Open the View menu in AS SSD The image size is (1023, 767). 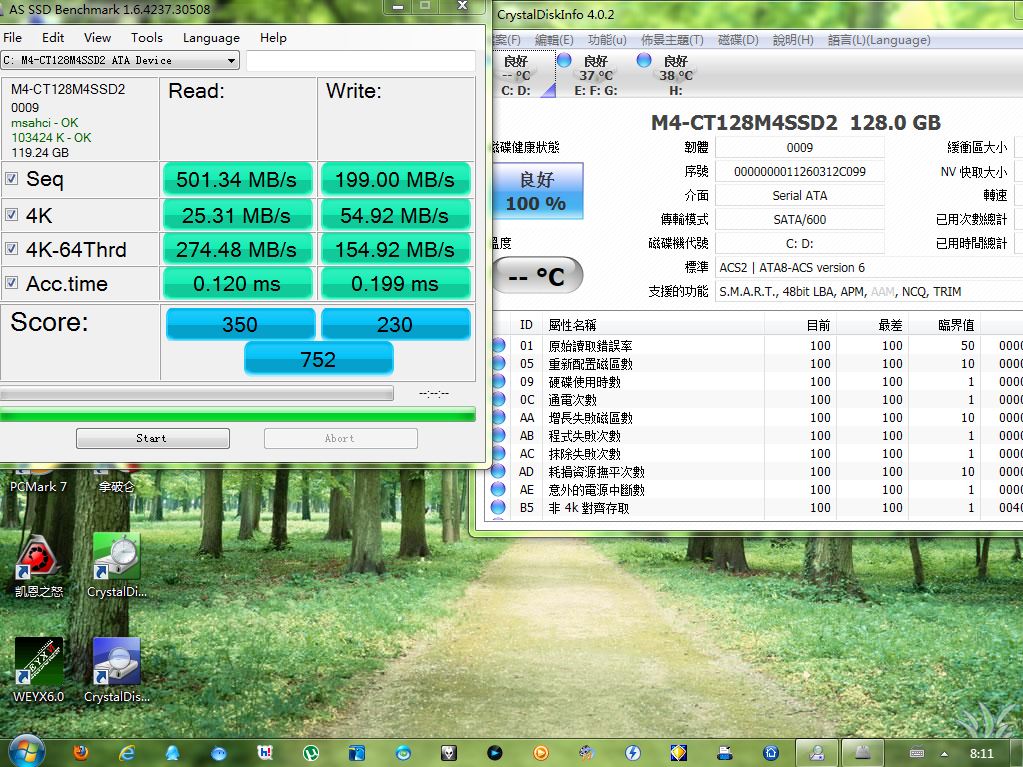point(97,37)
